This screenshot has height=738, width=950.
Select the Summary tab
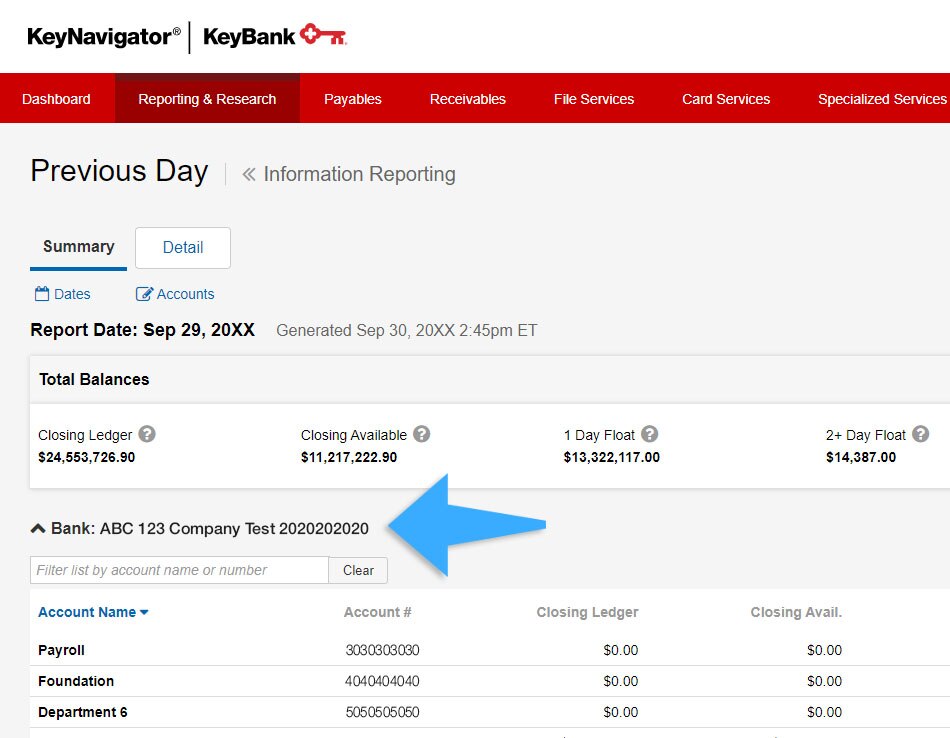click(78, 247)
